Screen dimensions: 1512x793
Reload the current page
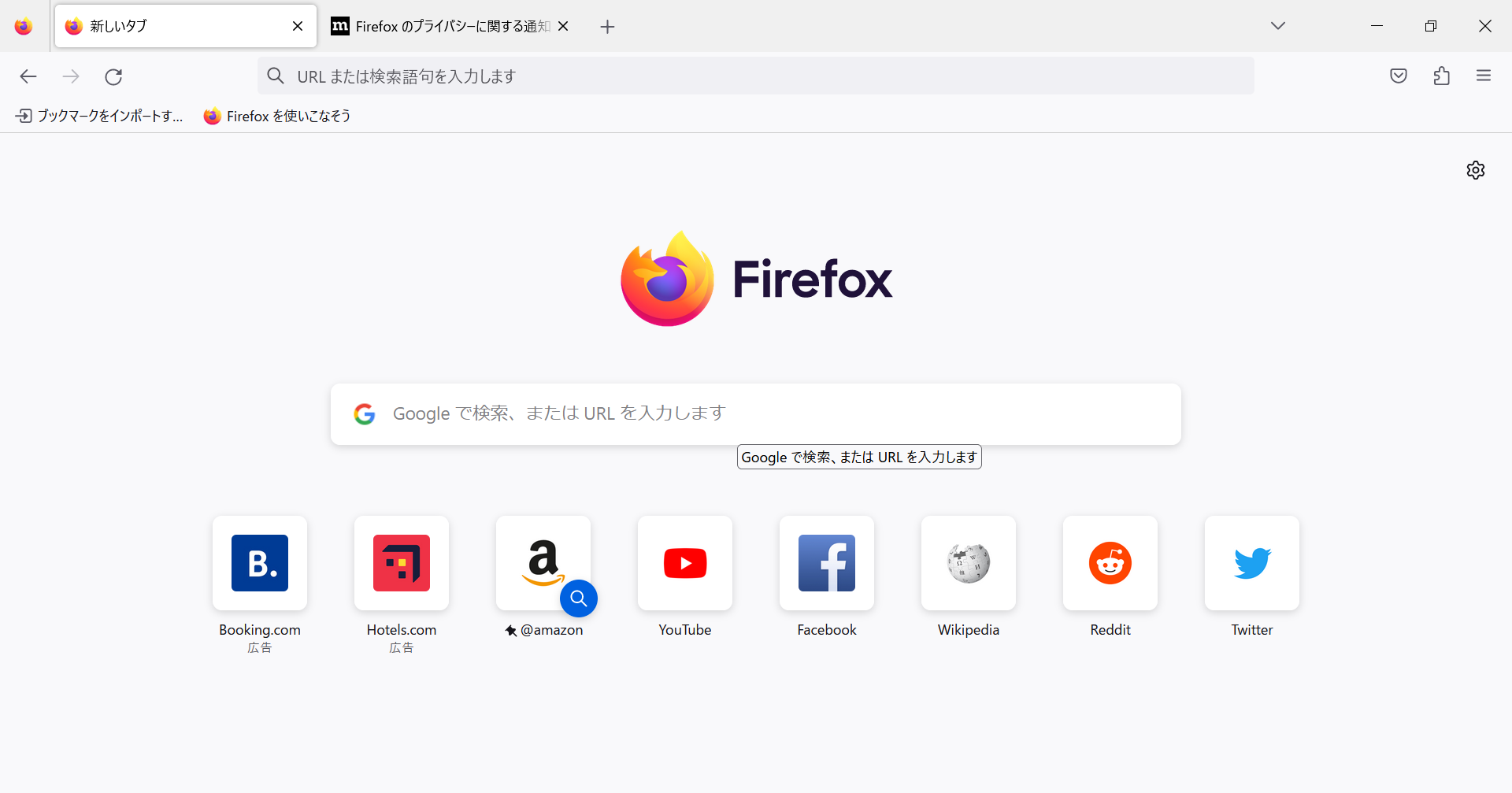tap(113, 76)
